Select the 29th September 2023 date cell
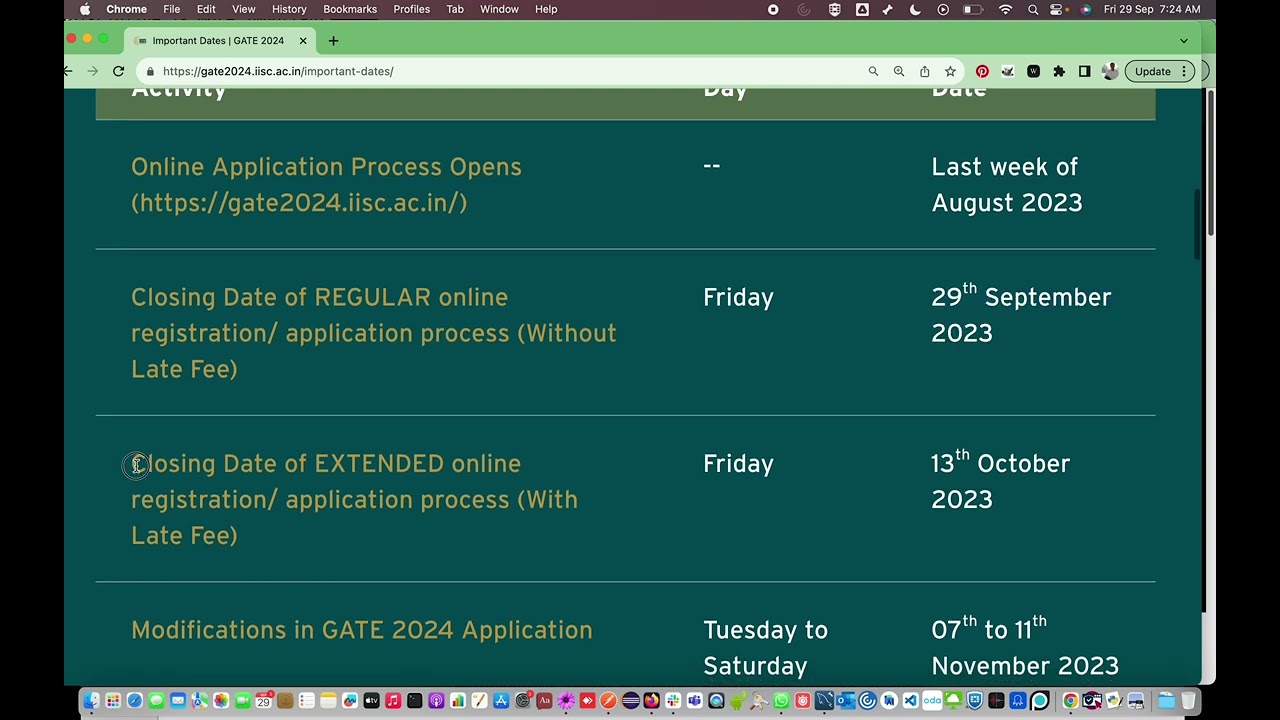Screen dimensions: 1280x720 point(1021,314)
